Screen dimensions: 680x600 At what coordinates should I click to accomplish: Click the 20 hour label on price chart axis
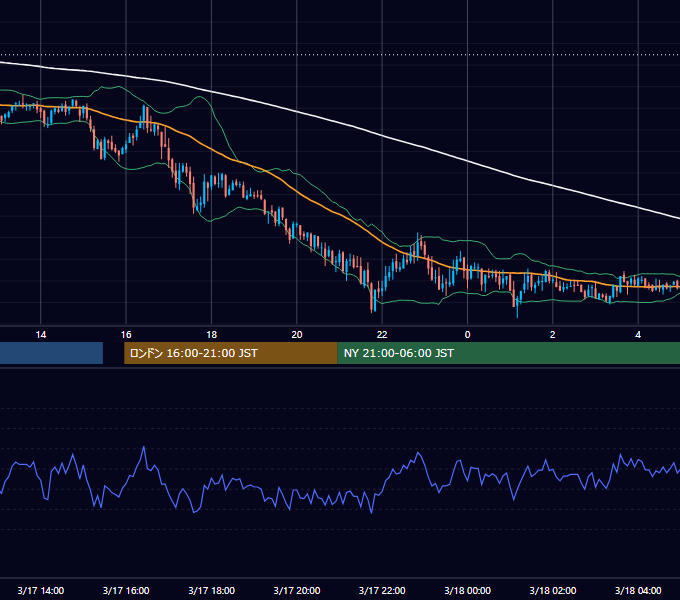(x=297, y=335)
